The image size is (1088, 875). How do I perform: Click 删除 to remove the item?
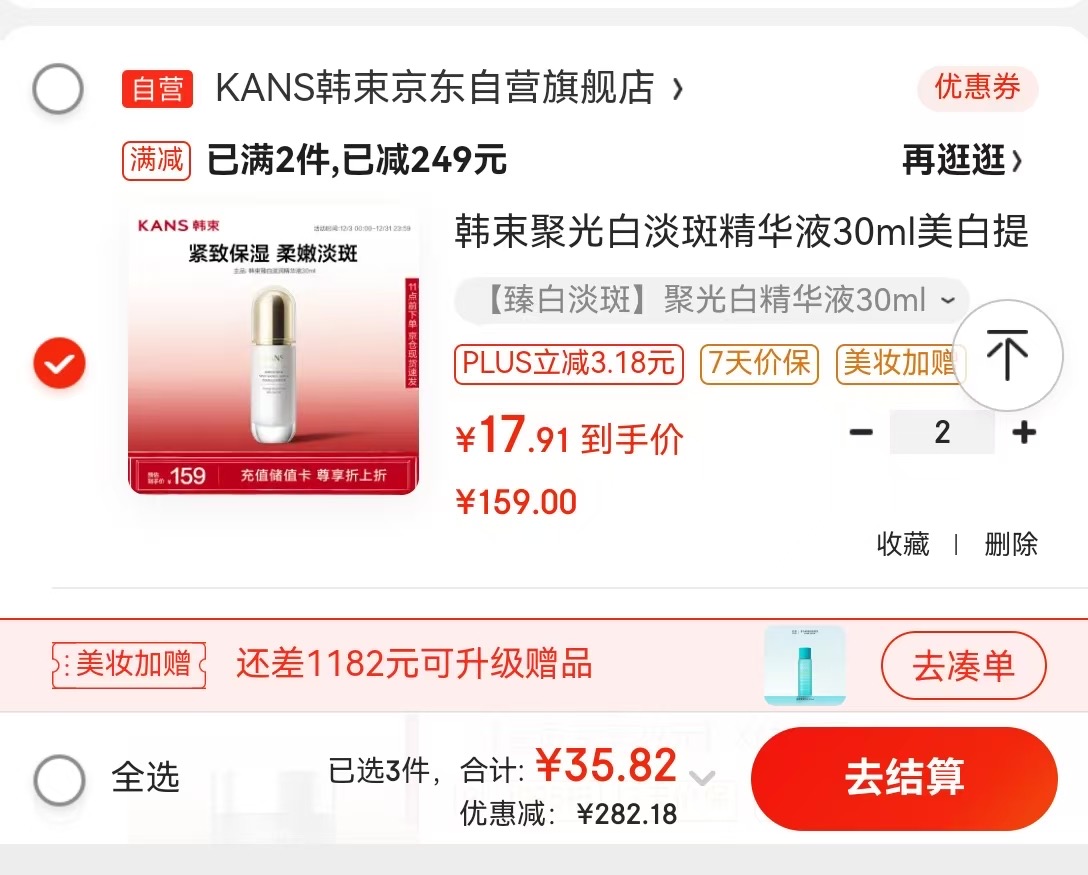tap(1011, 544)
